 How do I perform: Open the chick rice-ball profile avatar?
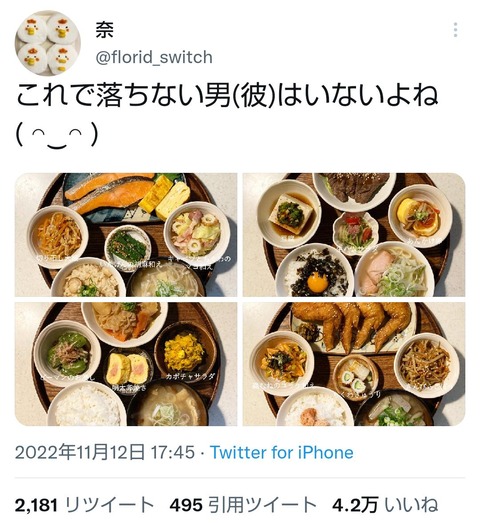(x=47, y=43)
